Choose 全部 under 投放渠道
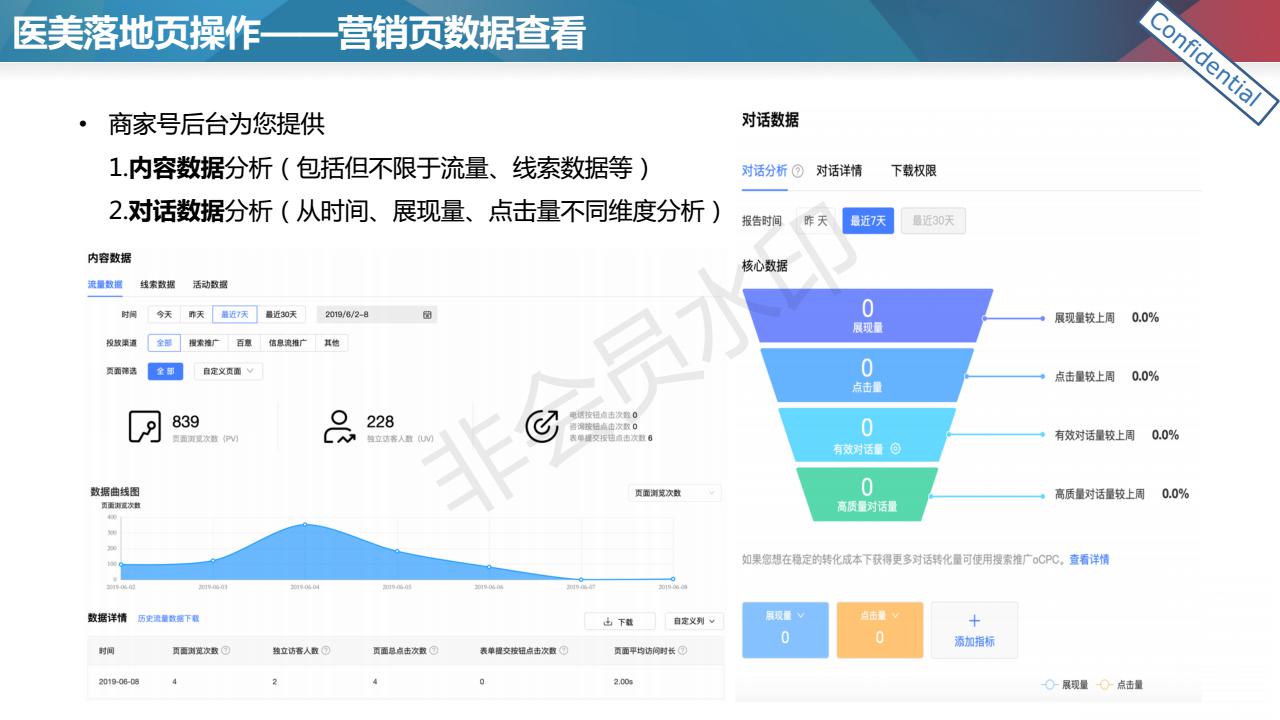Screen dimensions: 1280x720 164,343
